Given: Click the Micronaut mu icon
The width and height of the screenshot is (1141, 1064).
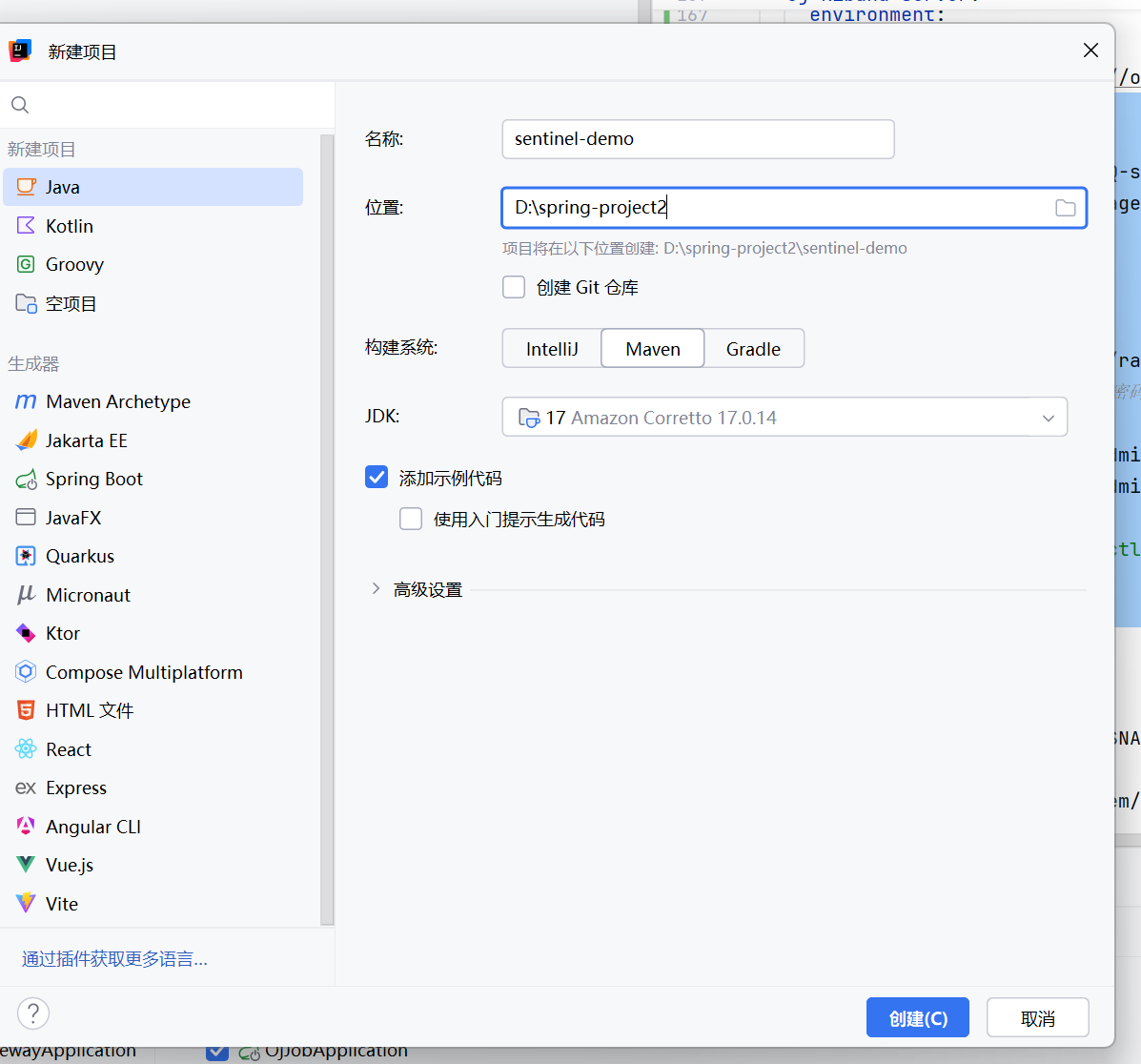Looking at the screenshot, I should [26, 595].
